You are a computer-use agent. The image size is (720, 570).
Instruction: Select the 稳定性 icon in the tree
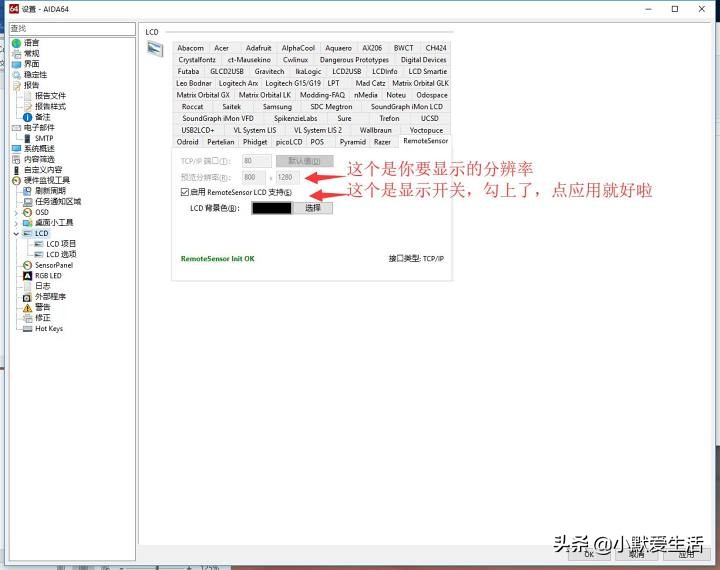tap(17, 75)
